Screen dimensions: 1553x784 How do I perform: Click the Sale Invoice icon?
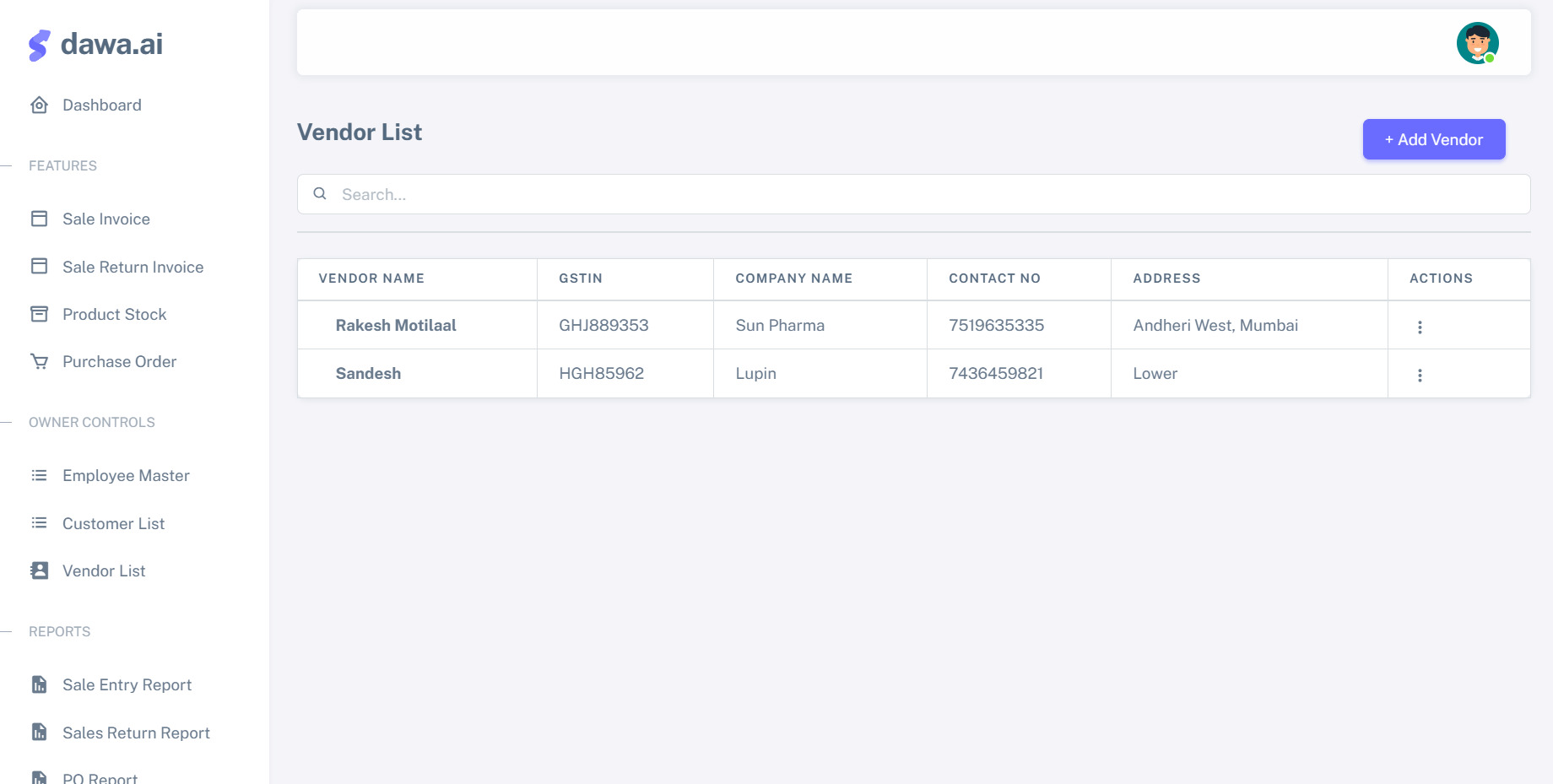click(x=39, y=219)
